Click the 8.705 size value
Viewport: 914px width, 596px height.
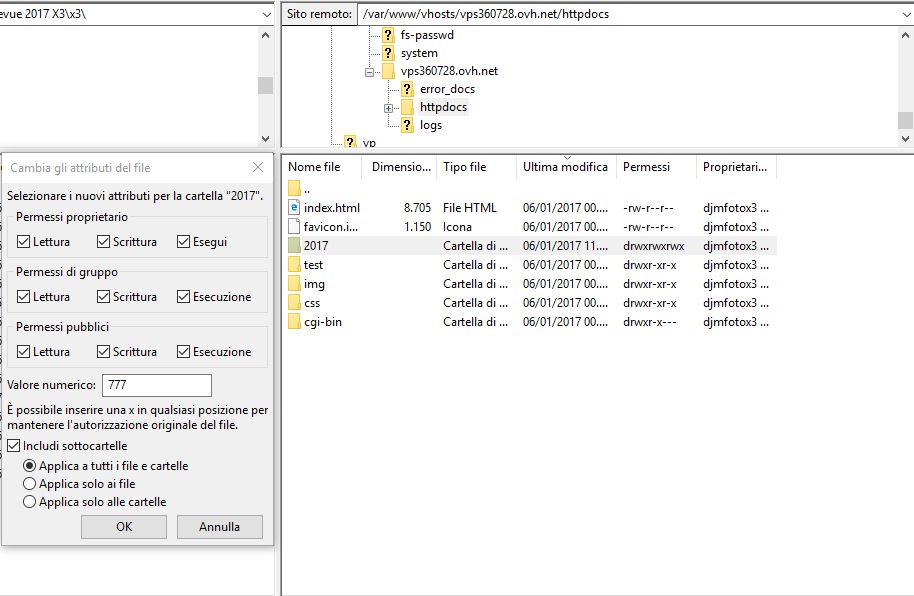(417, 208)
